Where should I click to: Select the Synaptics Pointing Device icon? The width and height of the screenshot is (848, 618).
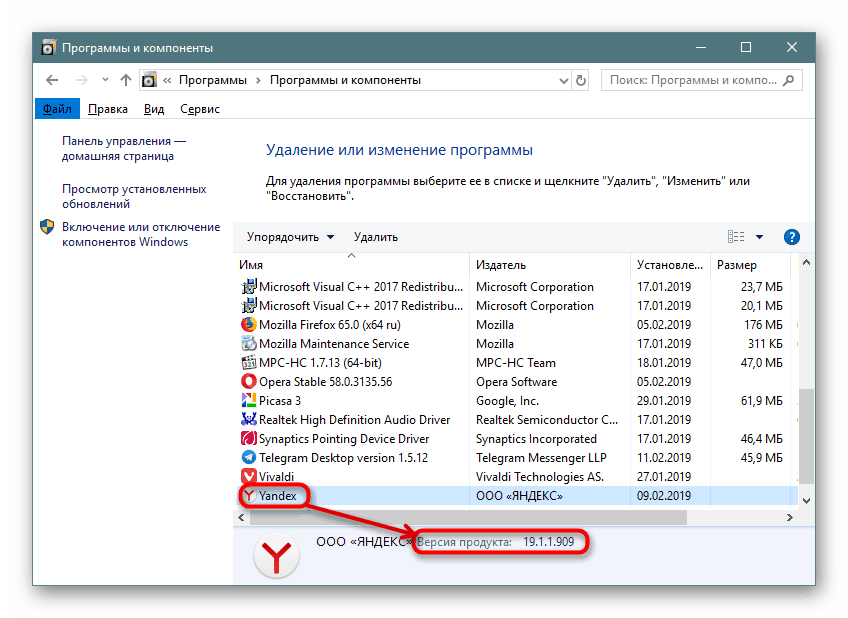248,438
